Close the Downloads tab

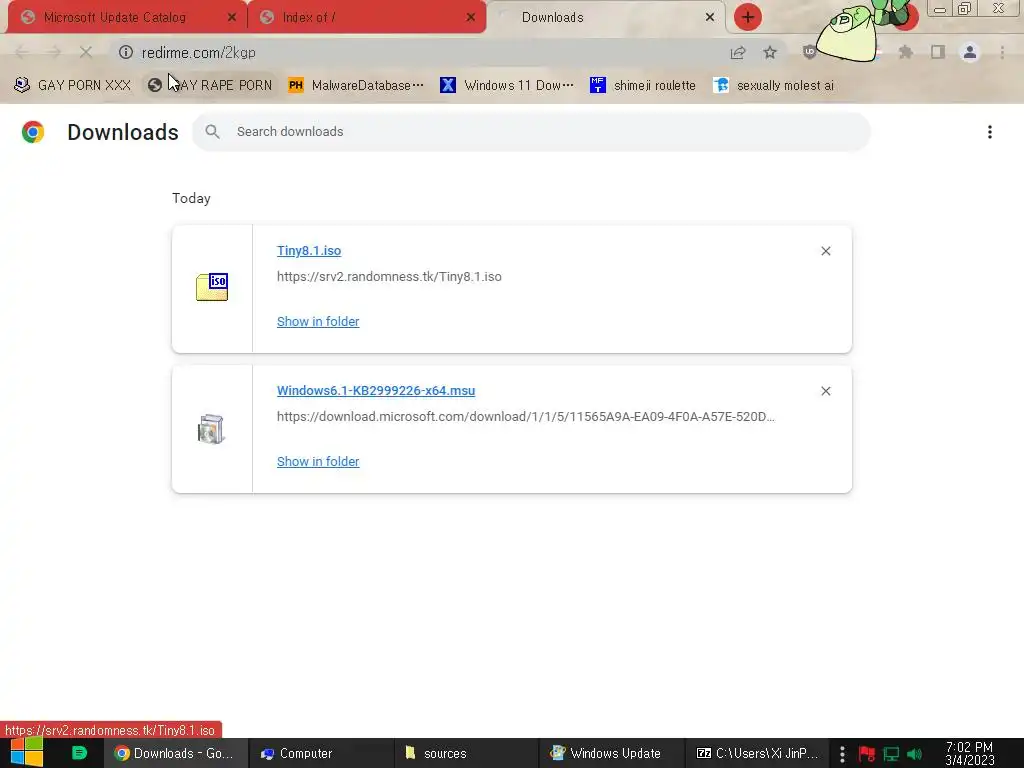710,18
